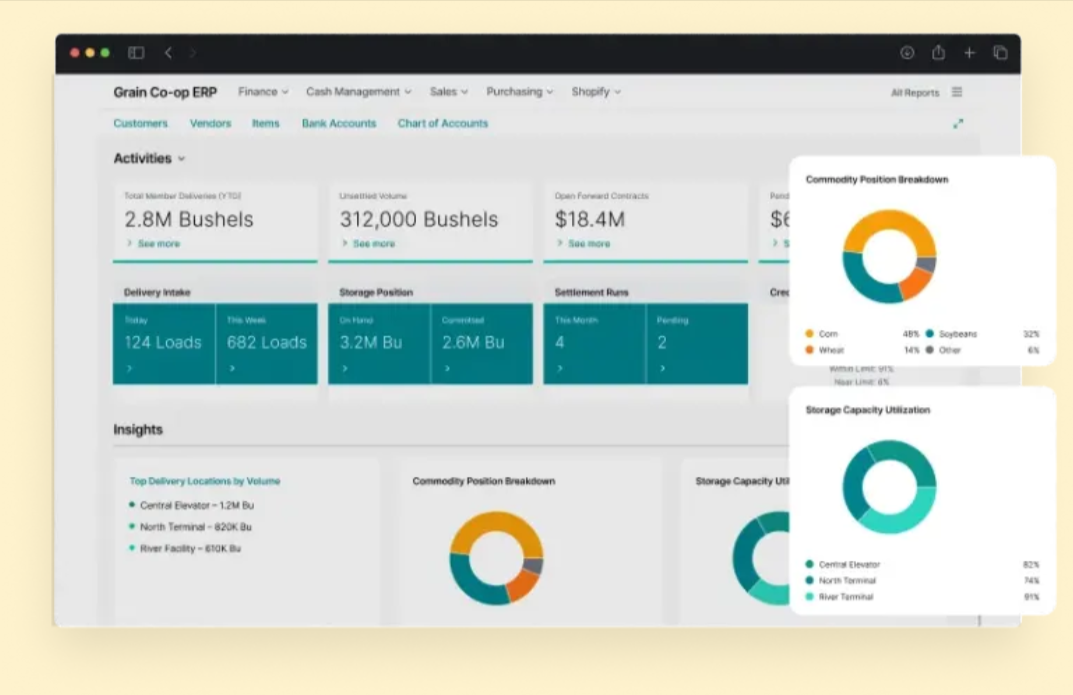Go to Chart of Accounts tab
Image resolution: width=1073 pixels, height=695 pixels.
443,124
